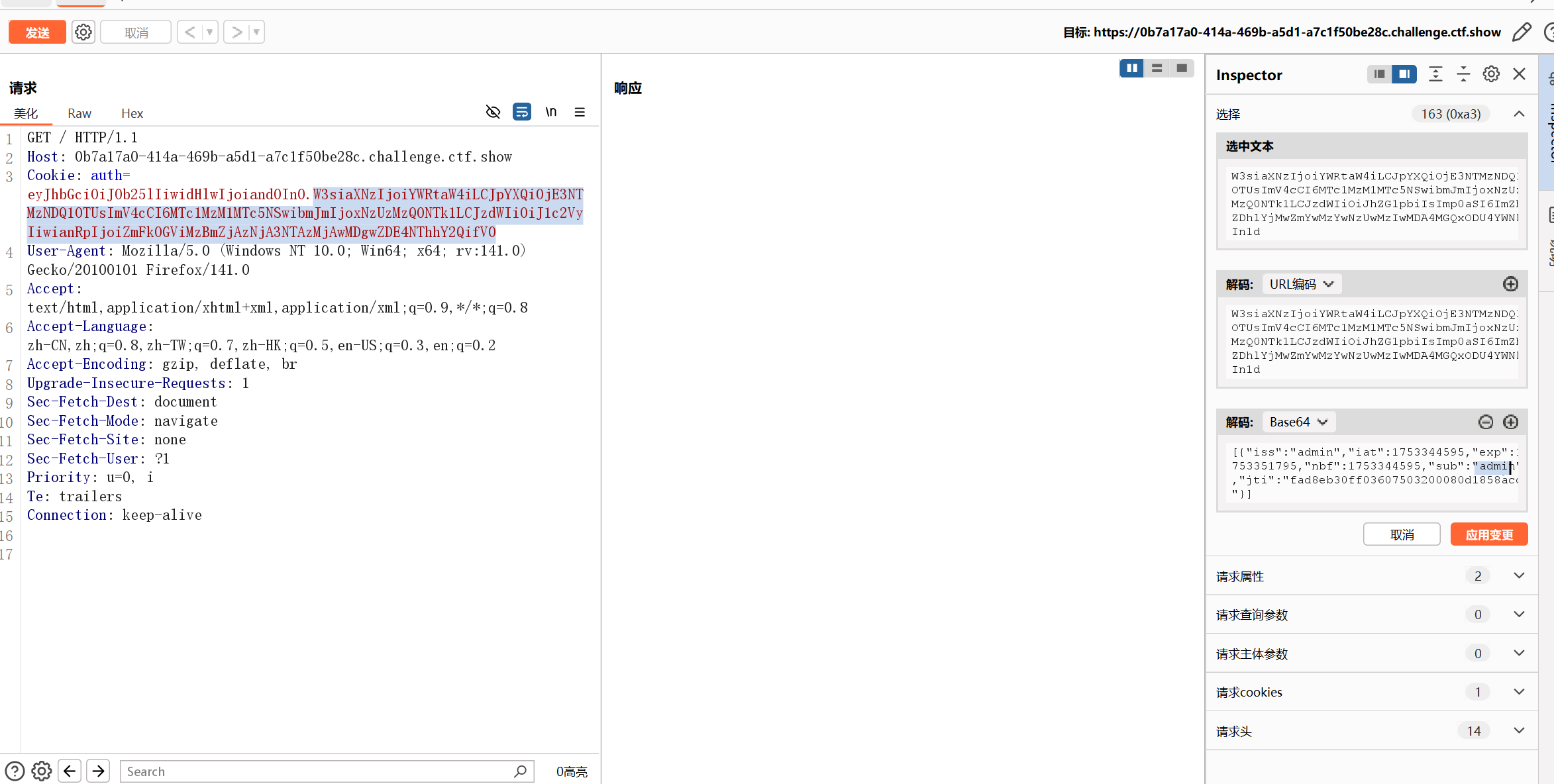
Task: Open the Inspector settings gear
Action: 1491,74
